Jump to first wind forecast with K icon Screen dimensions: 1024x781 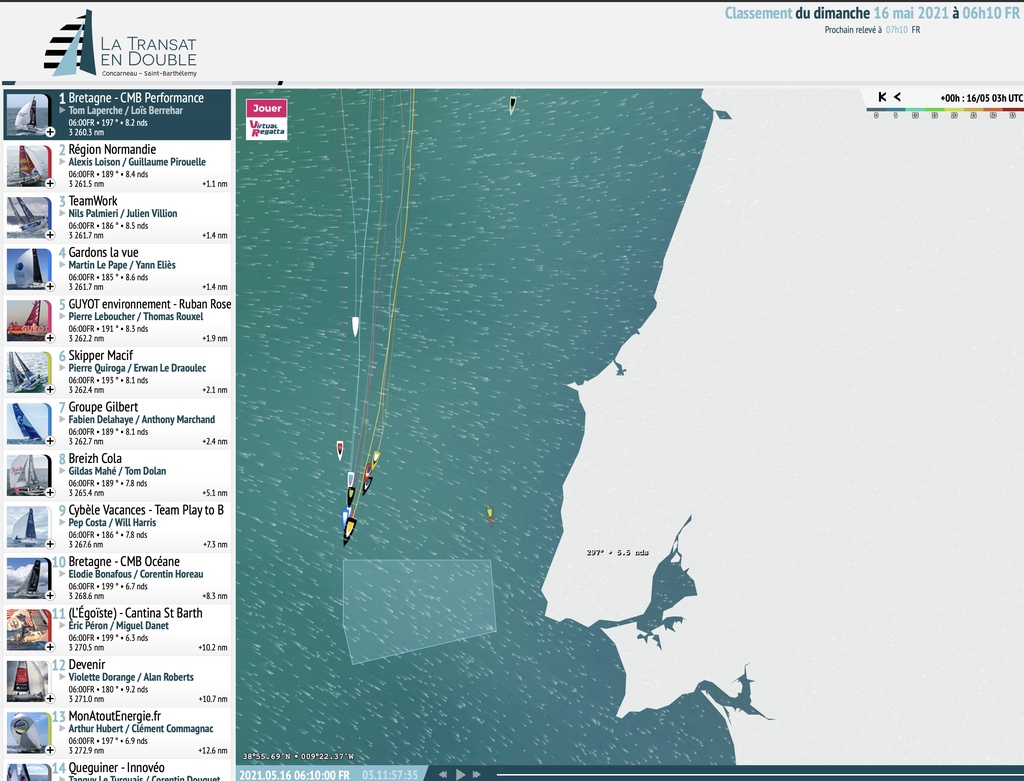[882, 97]
